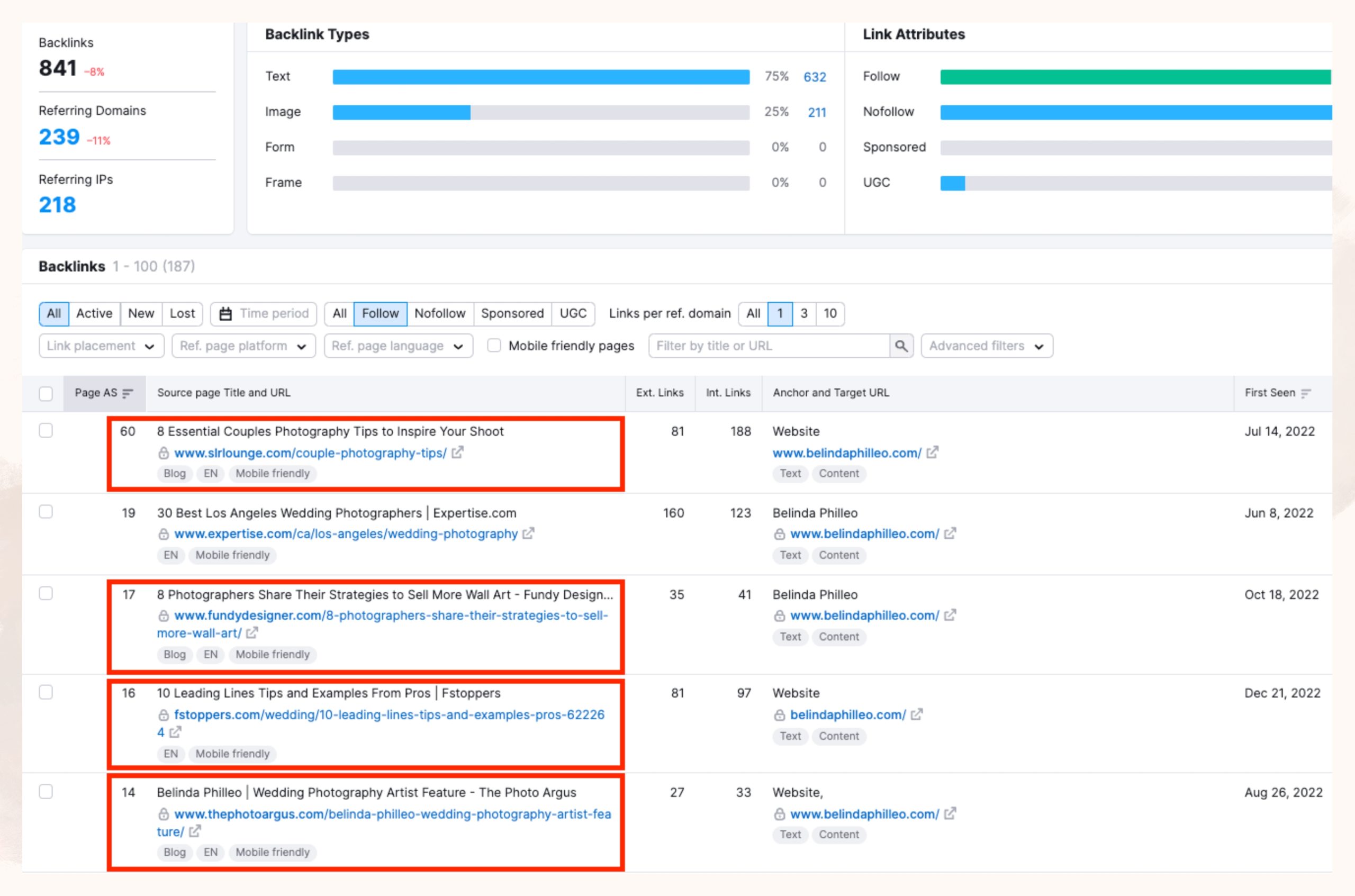
Task: Click lock icon next to fstoppers.com URL
Action: [164, 715]
